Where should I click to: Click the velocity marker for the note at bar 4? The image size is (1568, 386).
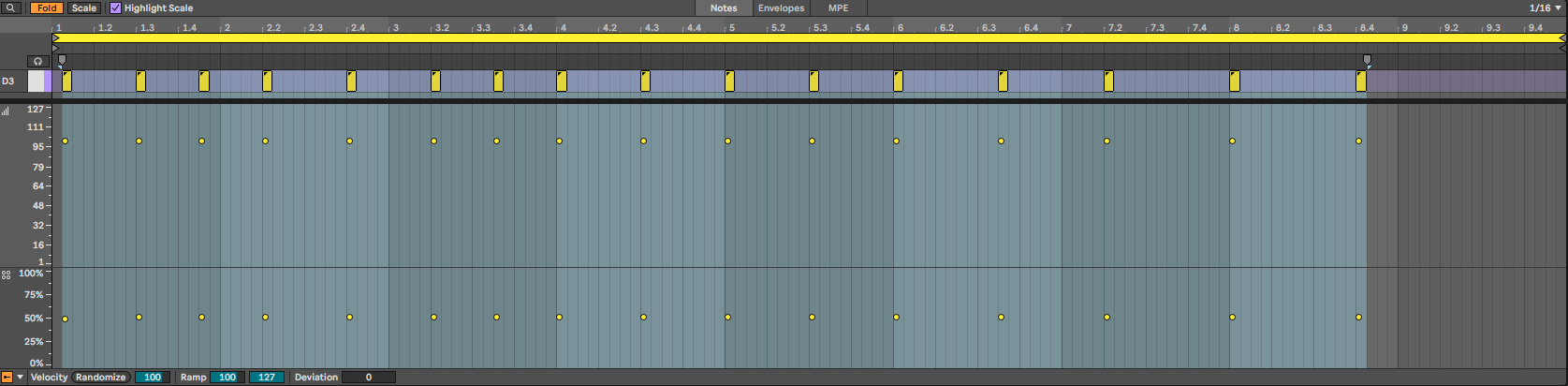pos(560,141)
